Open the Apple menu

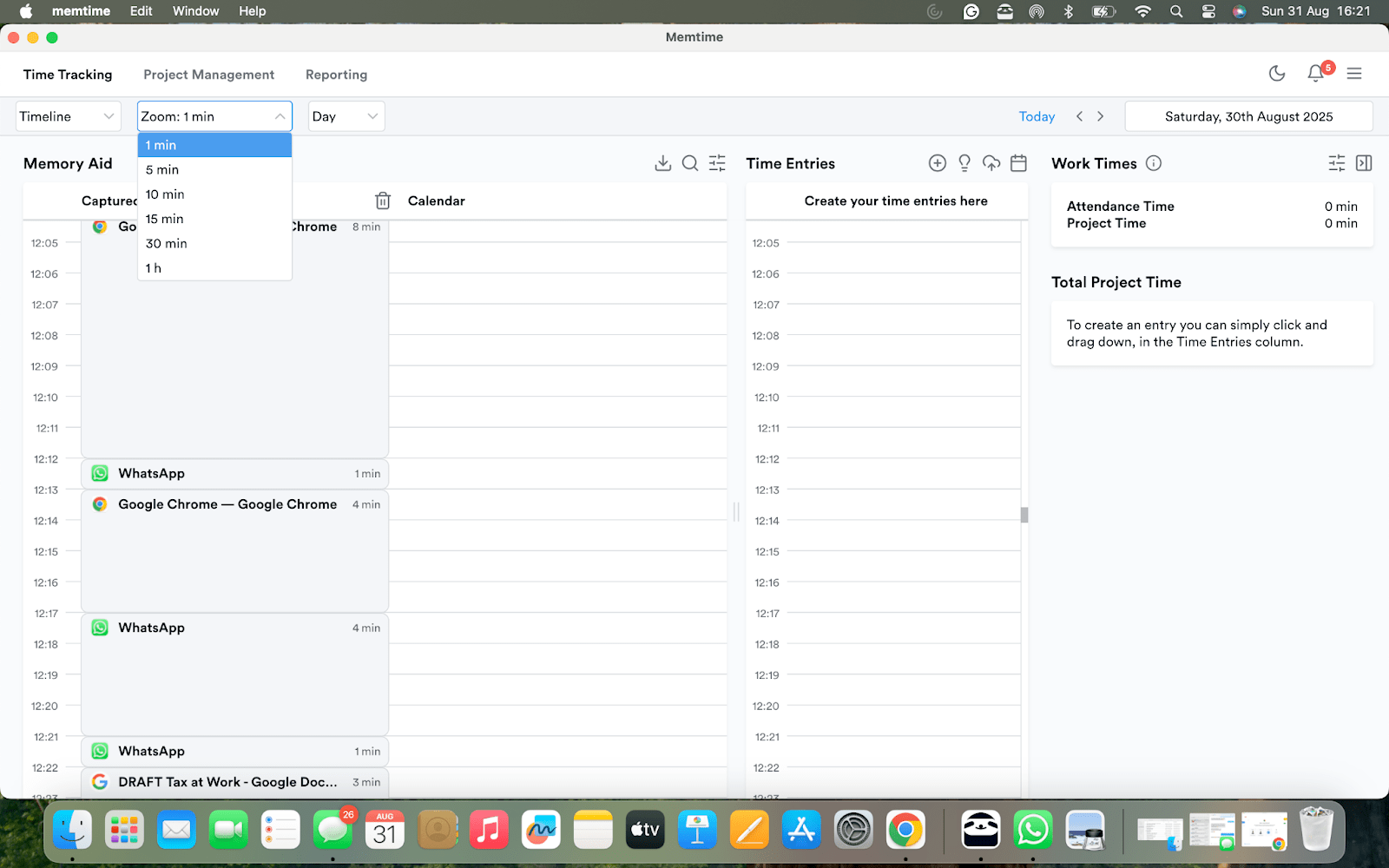pyautogui.click(x=25, y=11)
